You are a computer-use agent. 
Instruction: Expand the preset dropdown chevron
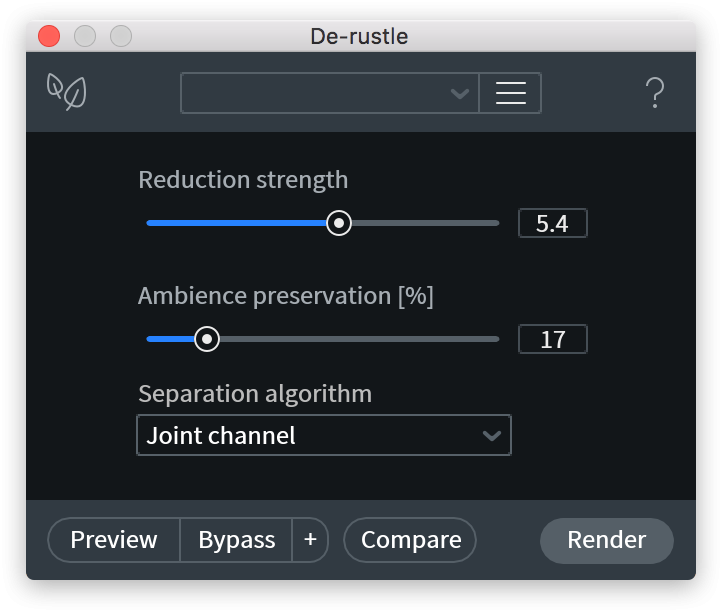459,94
